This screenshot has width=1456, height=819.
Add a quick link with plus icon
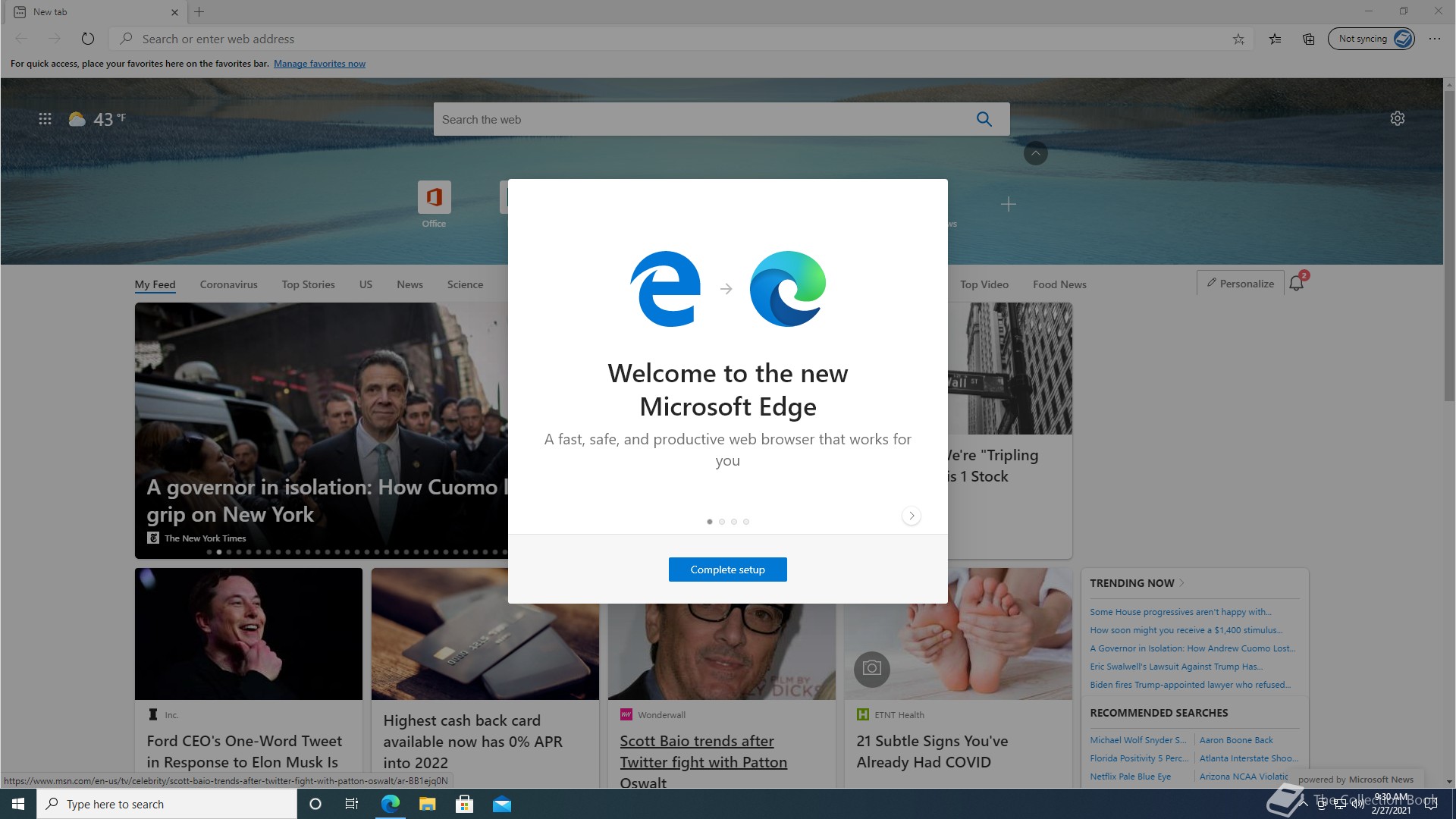click(x=1008, y=204)
